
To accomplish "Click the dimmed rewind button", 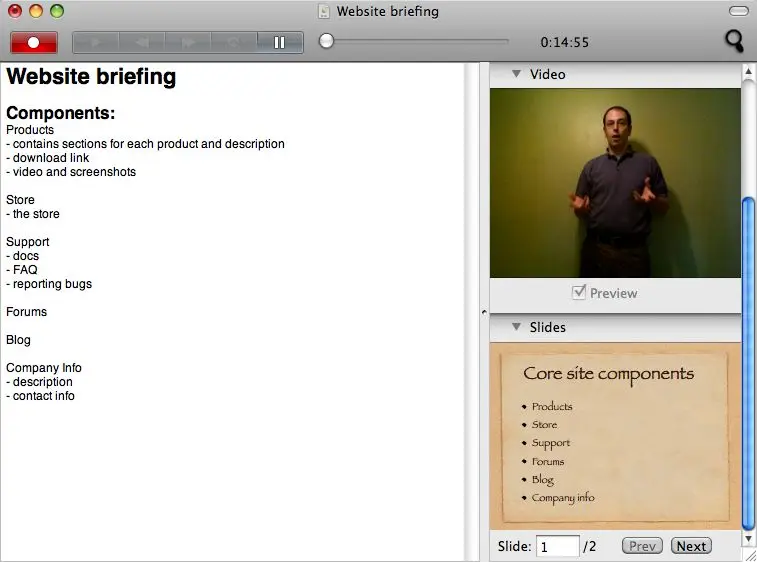I will click(141, 42).
